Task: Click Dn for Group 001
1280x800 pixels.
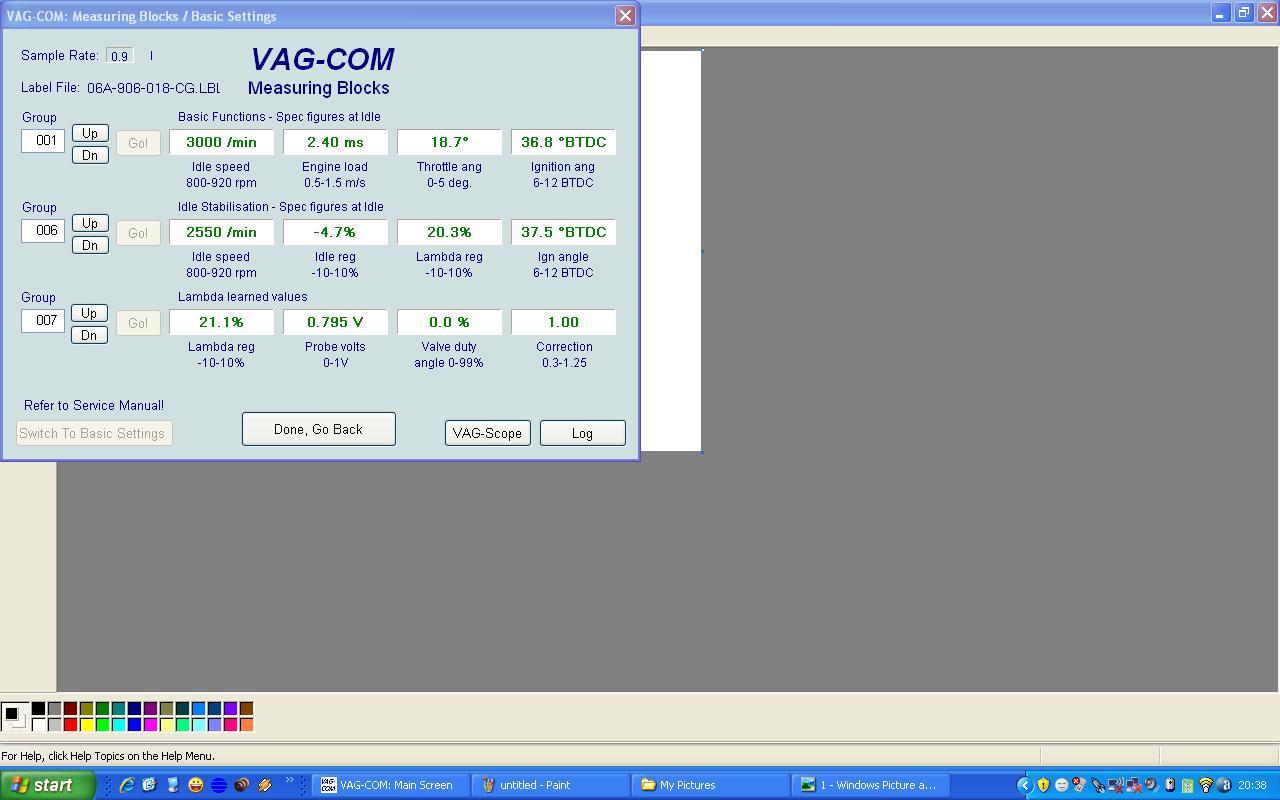Action: point(90,155)
